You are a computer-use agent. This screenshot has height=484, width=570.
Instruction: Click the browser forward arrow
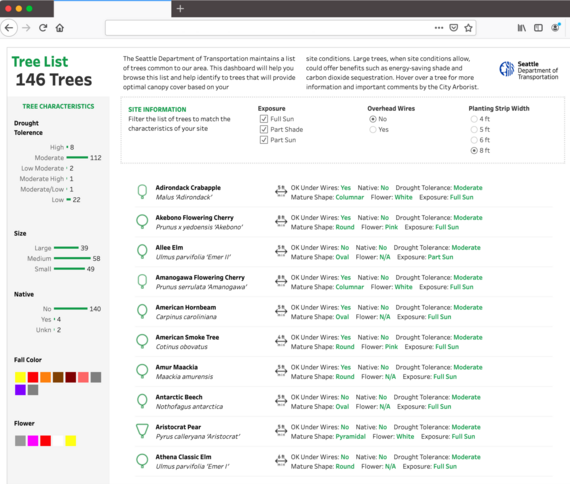pyautogui.click(x=26, y=28)
